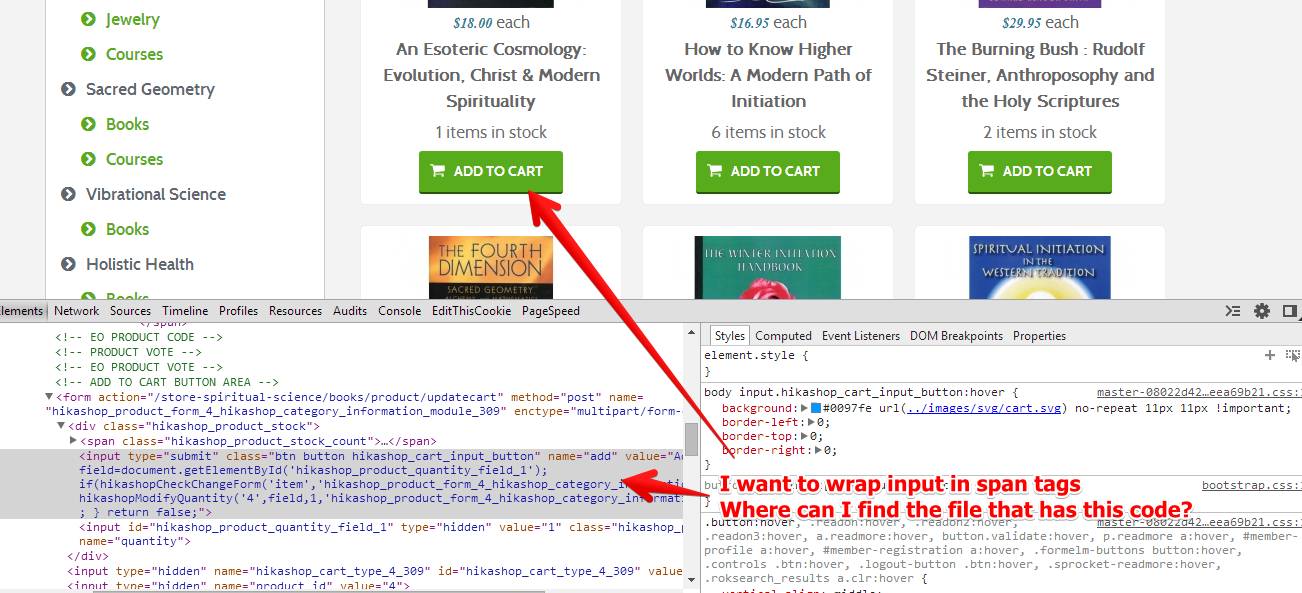Screen dimensions: 1302x593
Task: Switch to the Computed sidebar tab
Action: (x=784, y=336)
